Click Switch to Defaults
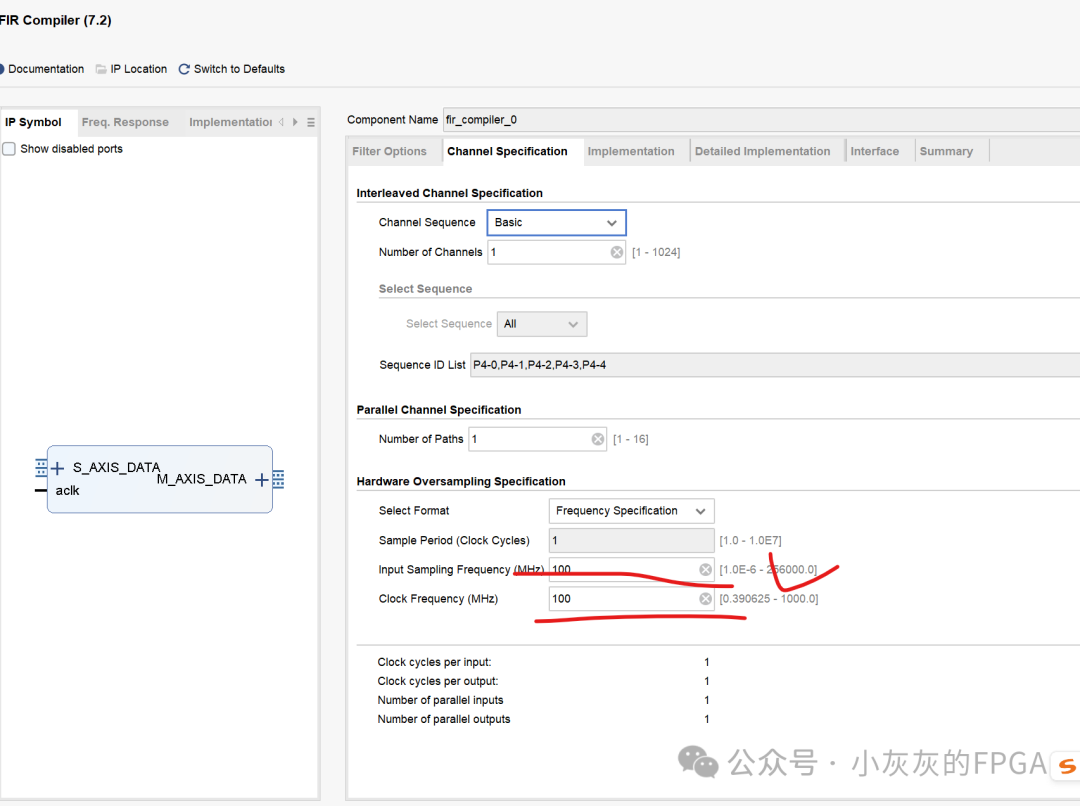Image resolution: width=1080 pixels, height=806 pixels. [x=239, y=69]
